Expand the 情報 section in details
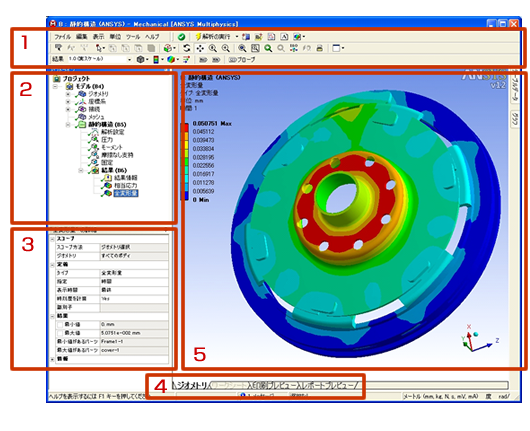This screenshot has width=530, height=431. (52, 359)
